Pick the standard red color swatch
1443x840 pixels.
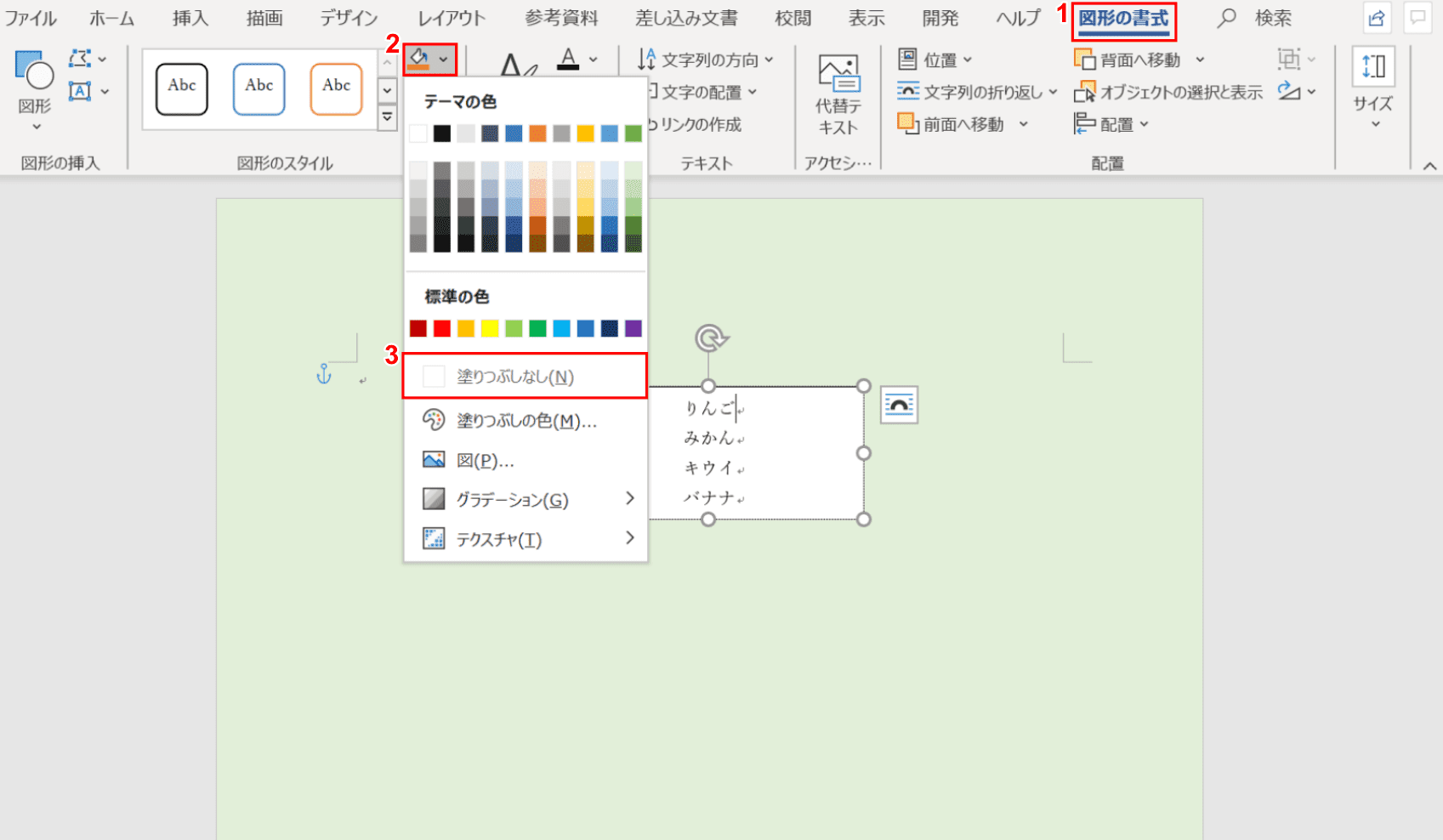click(442, 328)
